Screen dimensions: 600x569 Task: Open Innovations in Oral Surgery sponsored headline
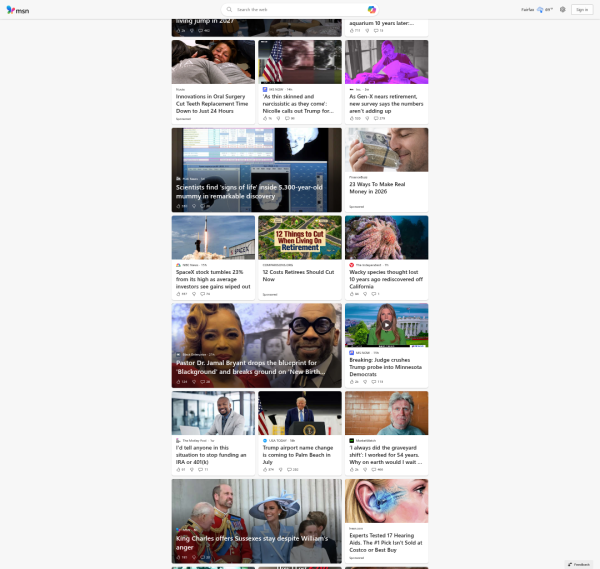pos(212,104)
